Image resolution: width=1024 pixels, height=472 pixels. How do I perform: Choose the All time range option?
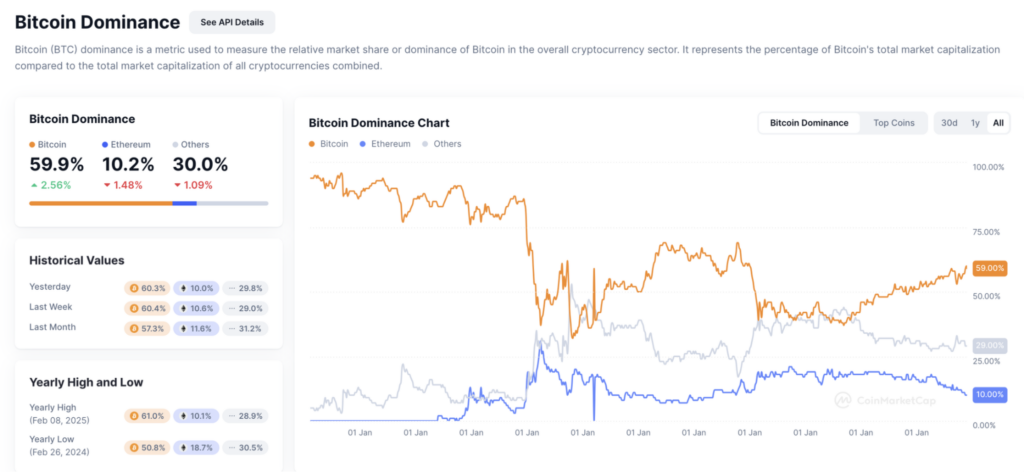tap(997, 123)
